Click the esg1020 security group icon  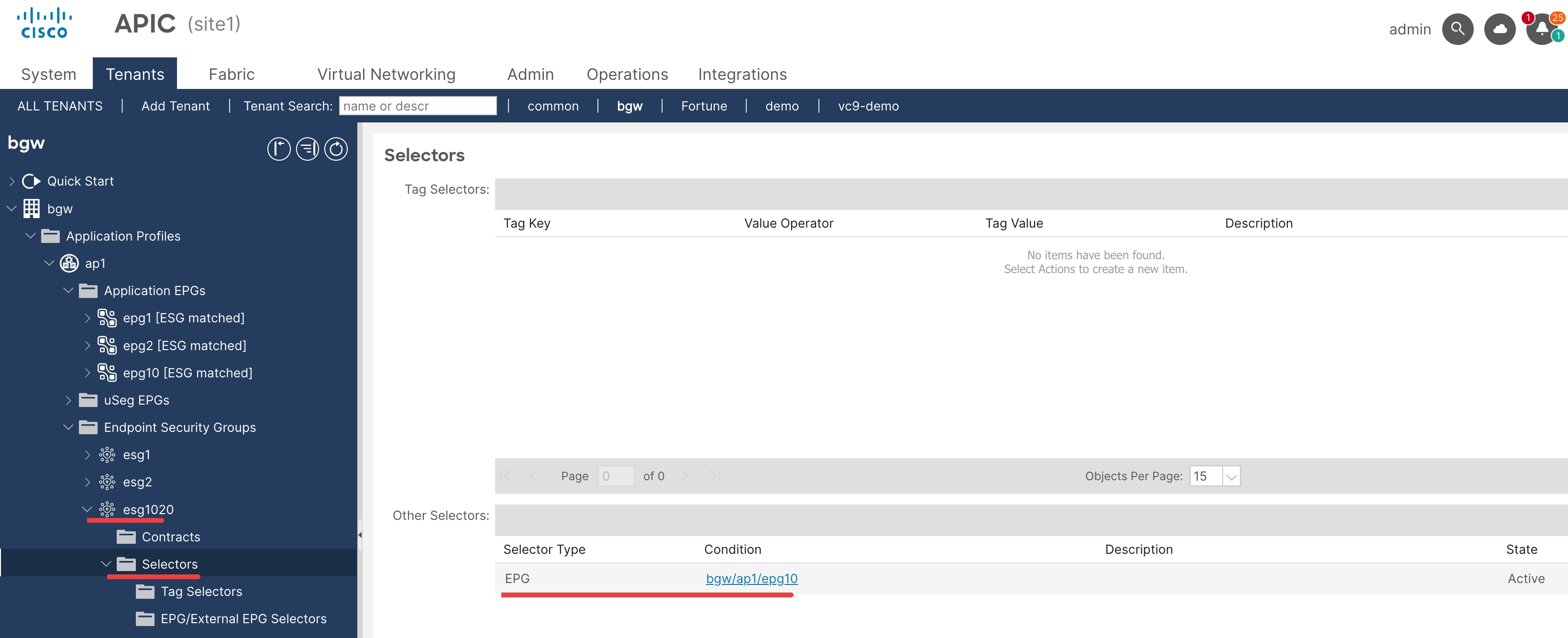pos(107,509)
